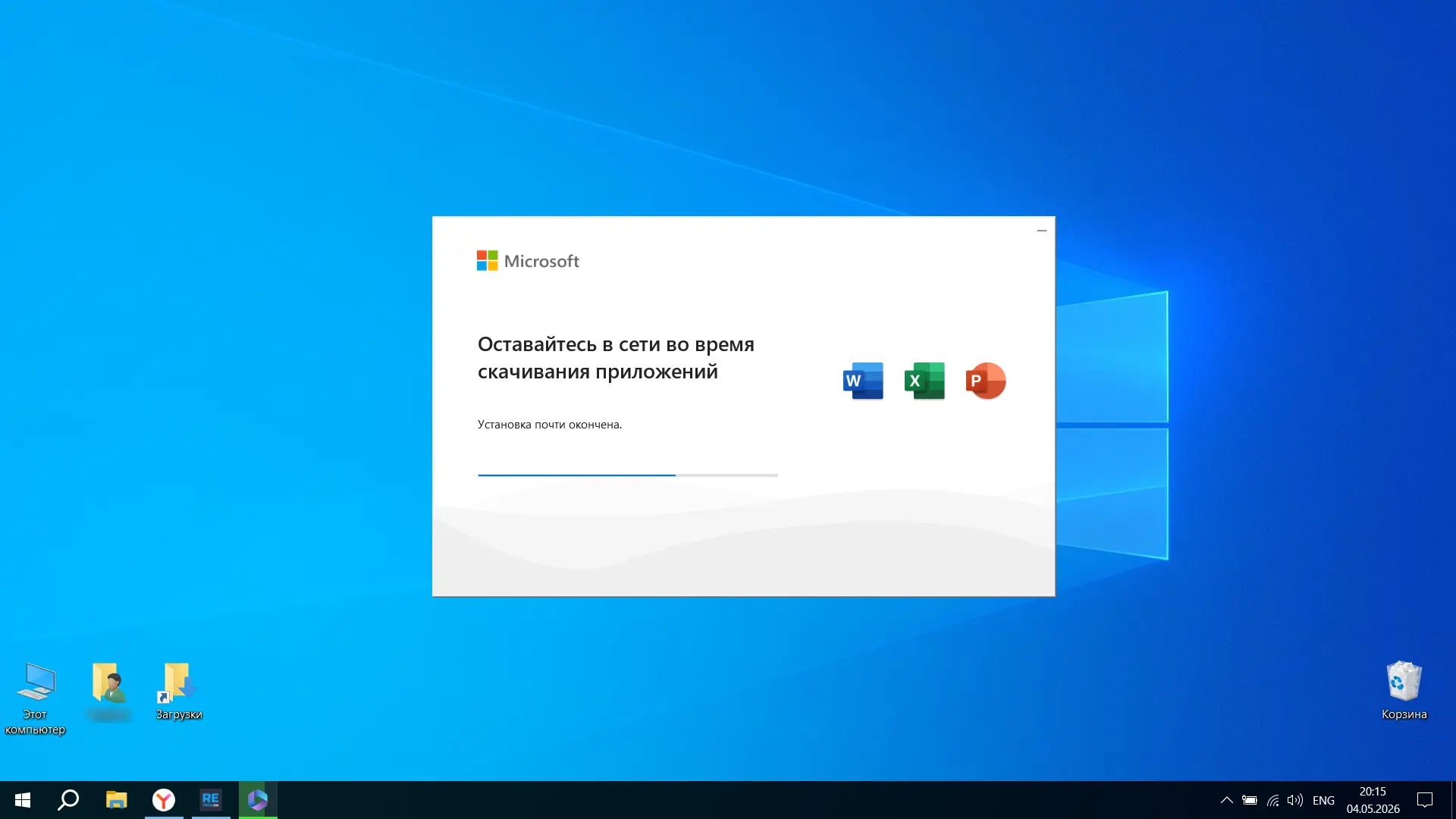Viewport: 1456px width, 819px height.
Task: Open volume control tray icon
Action: (x=1295, y=800)
